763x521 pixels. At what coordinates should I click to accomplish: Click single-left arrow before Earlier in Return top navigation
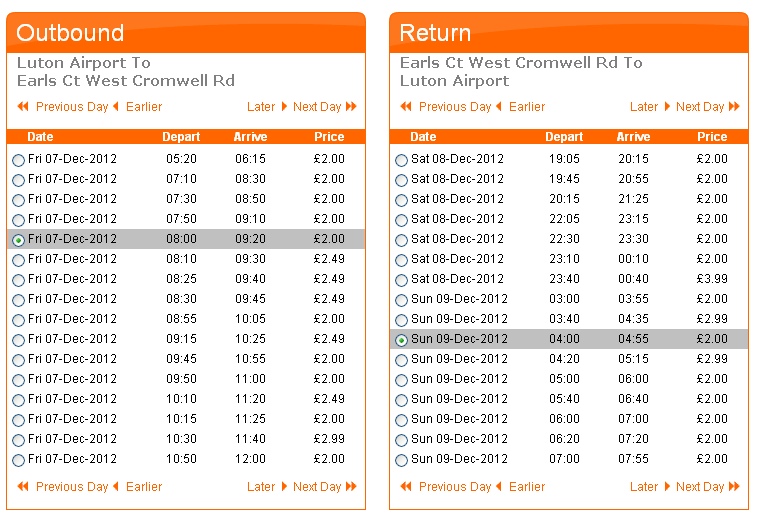click(499, 107)
